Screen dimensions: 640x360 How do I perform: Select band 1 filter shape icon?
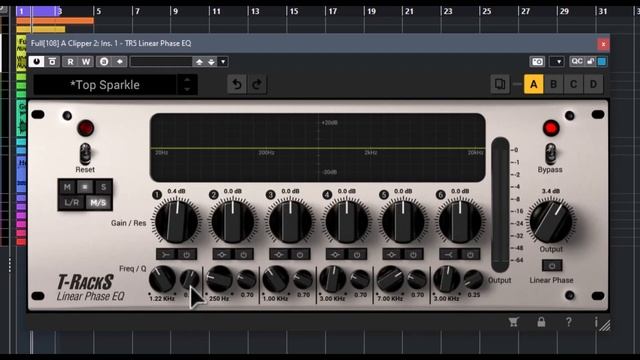pyautogui.click(x=165, y=255)
